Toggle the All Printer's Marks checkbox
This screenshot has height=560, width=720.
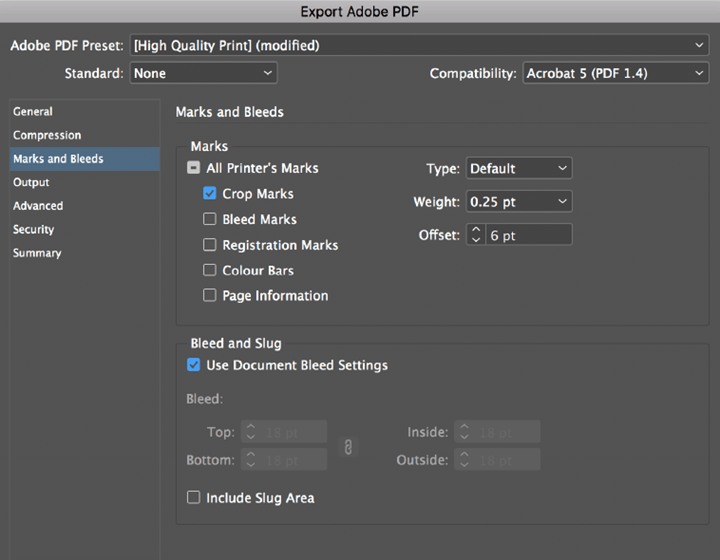point(193,169)
